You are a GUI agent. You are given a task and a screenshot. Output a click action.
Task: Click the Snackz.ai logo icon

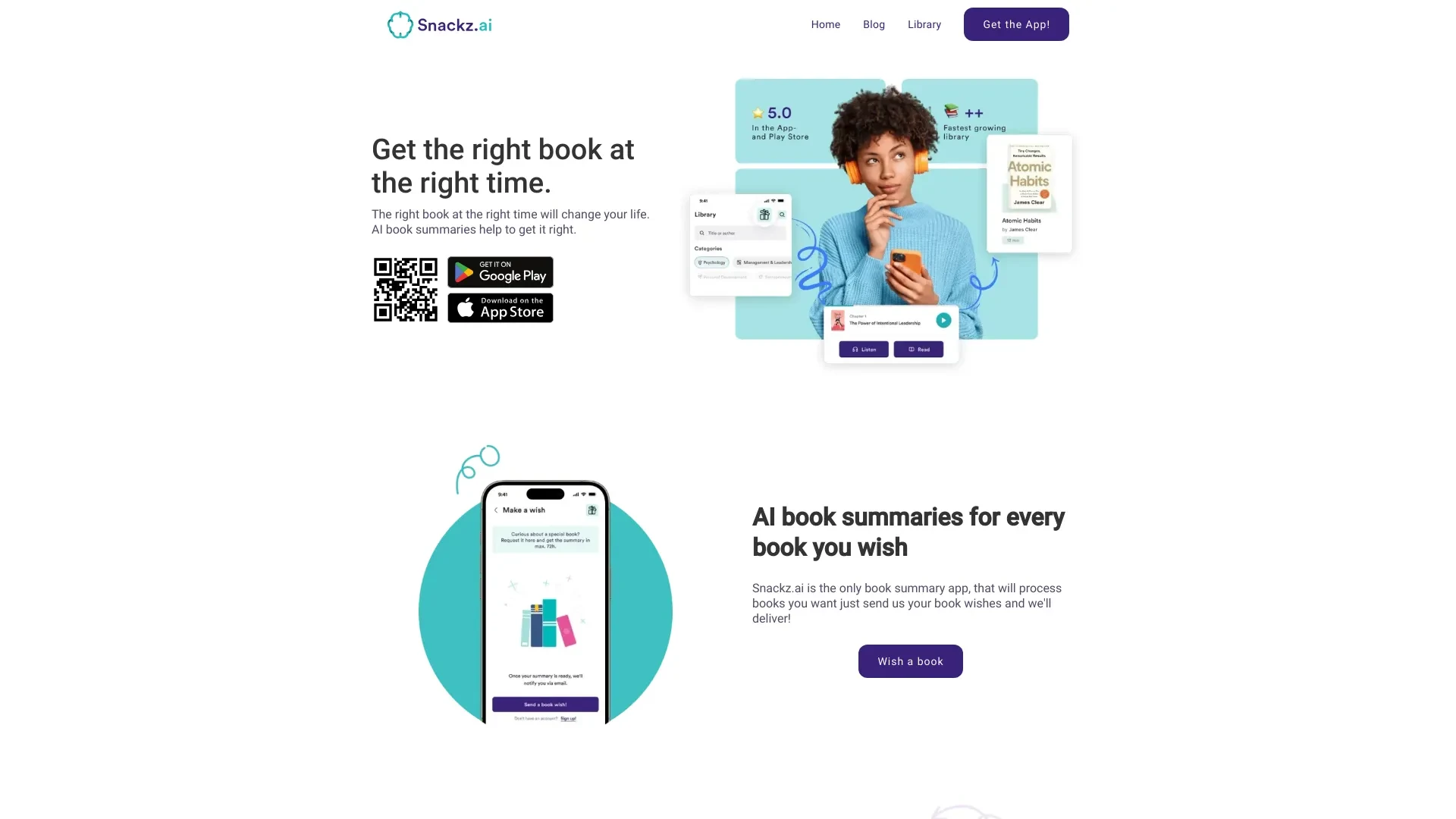[397, 24]
